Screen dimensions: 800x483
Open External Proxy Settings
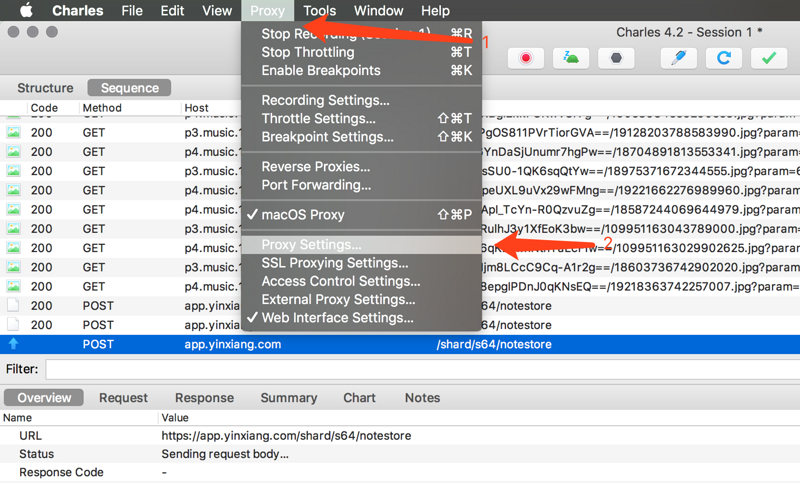(361, 299)
